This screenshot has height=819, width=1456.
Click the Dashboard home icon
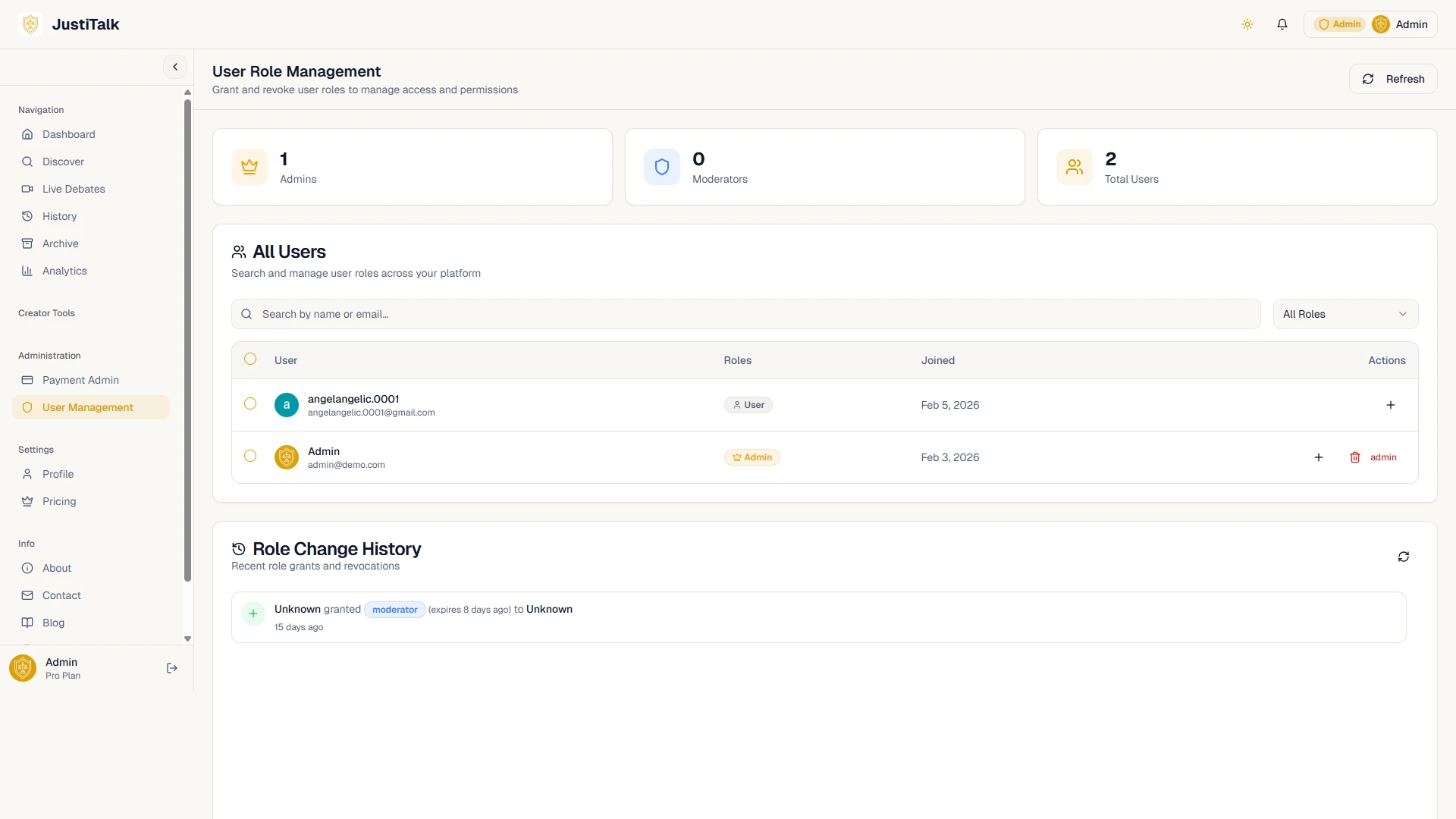coord(27,134)
